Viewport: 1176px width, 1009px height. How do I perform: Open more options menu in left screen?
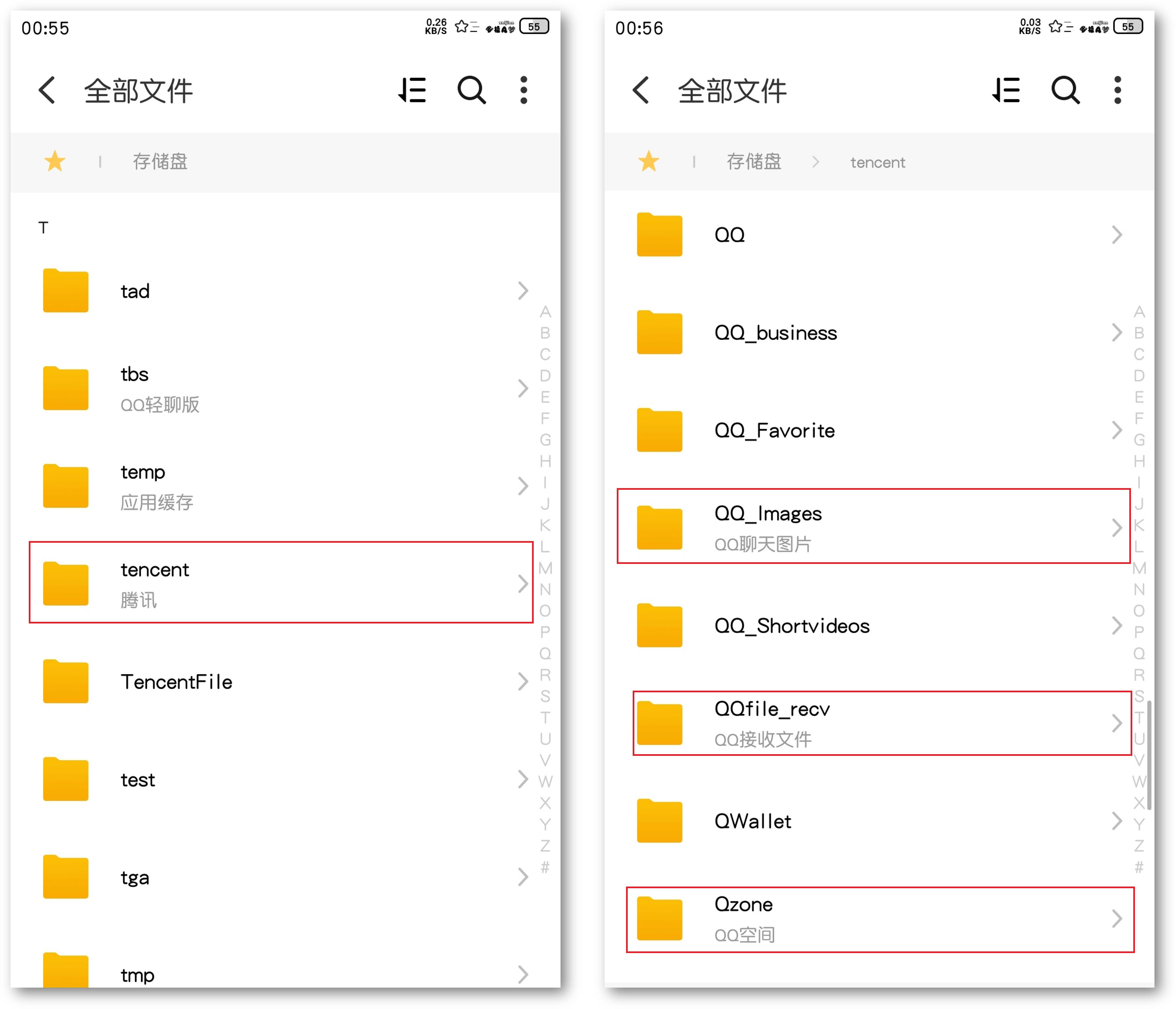[523, 90]
